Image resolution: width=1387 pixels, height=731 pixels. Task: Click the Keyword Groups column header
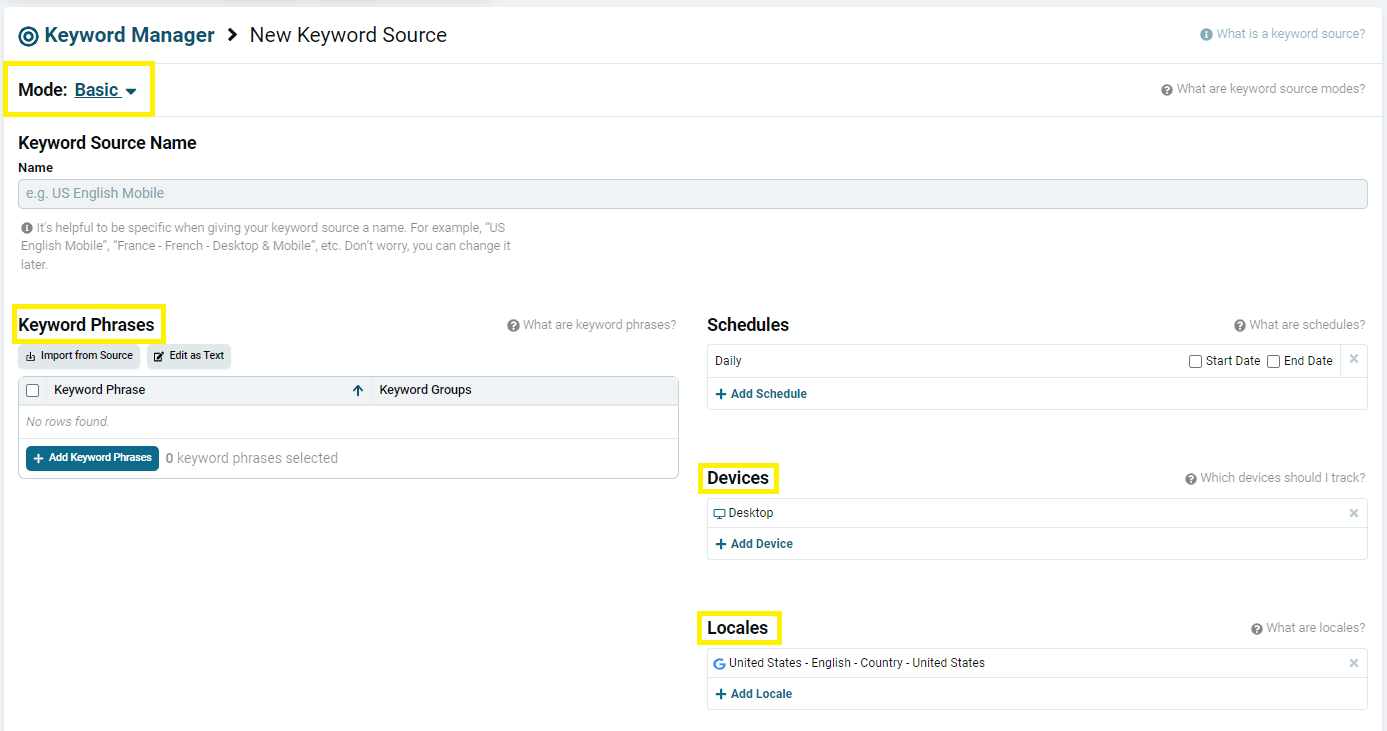tap(425, 390)
